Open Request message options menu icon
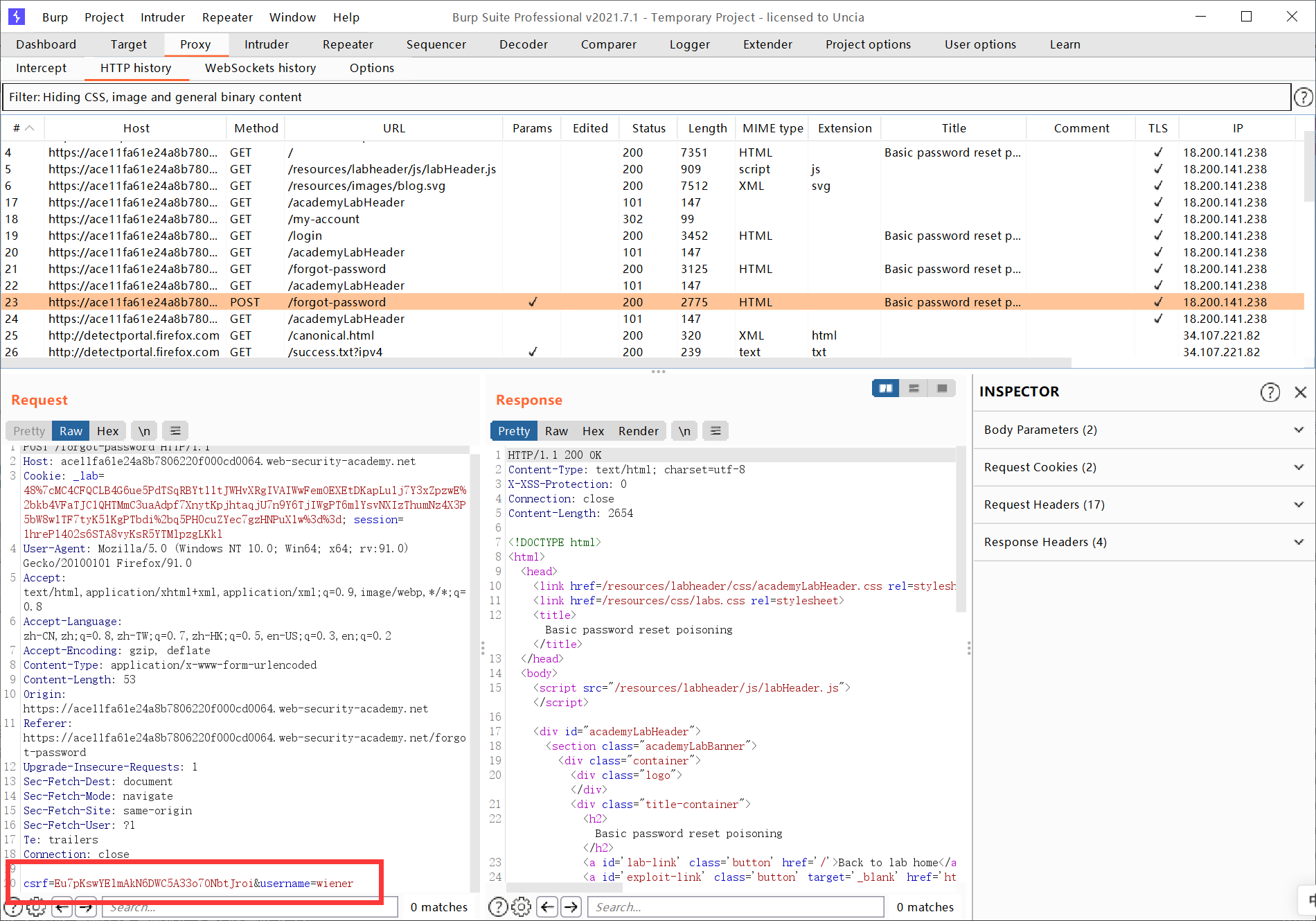The width and height of the screenshot is (1316, 921). 175,431
